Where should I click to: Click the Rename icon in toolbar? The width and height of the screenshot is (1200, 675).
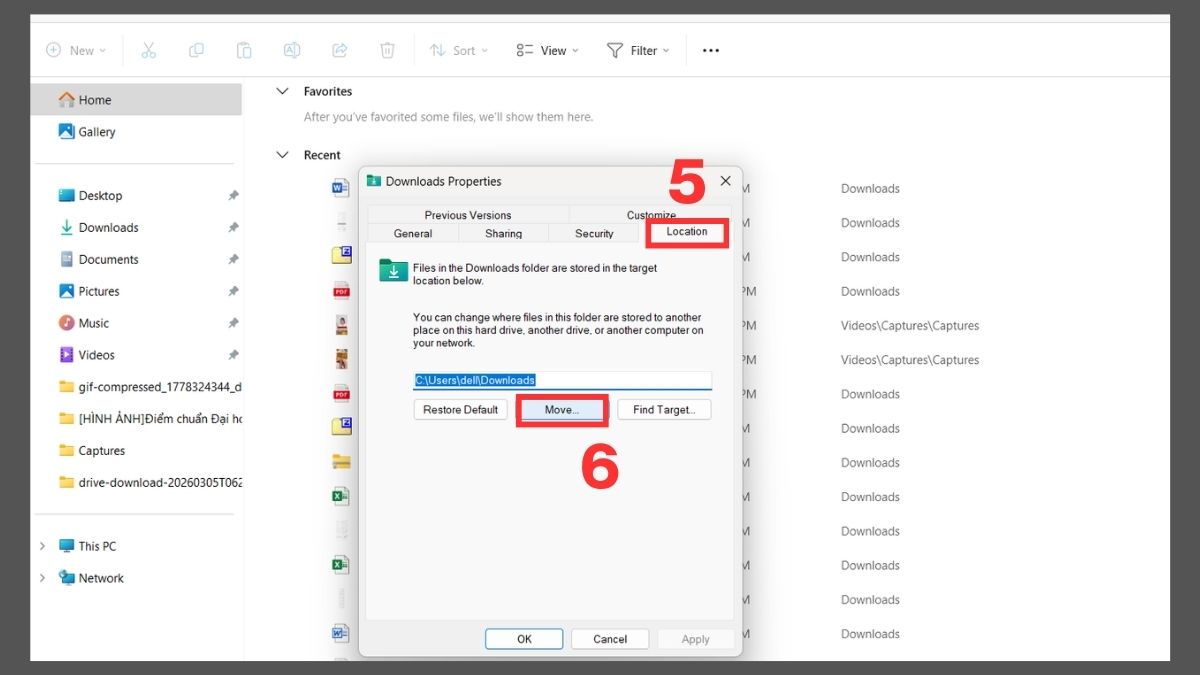coord(292,50)
